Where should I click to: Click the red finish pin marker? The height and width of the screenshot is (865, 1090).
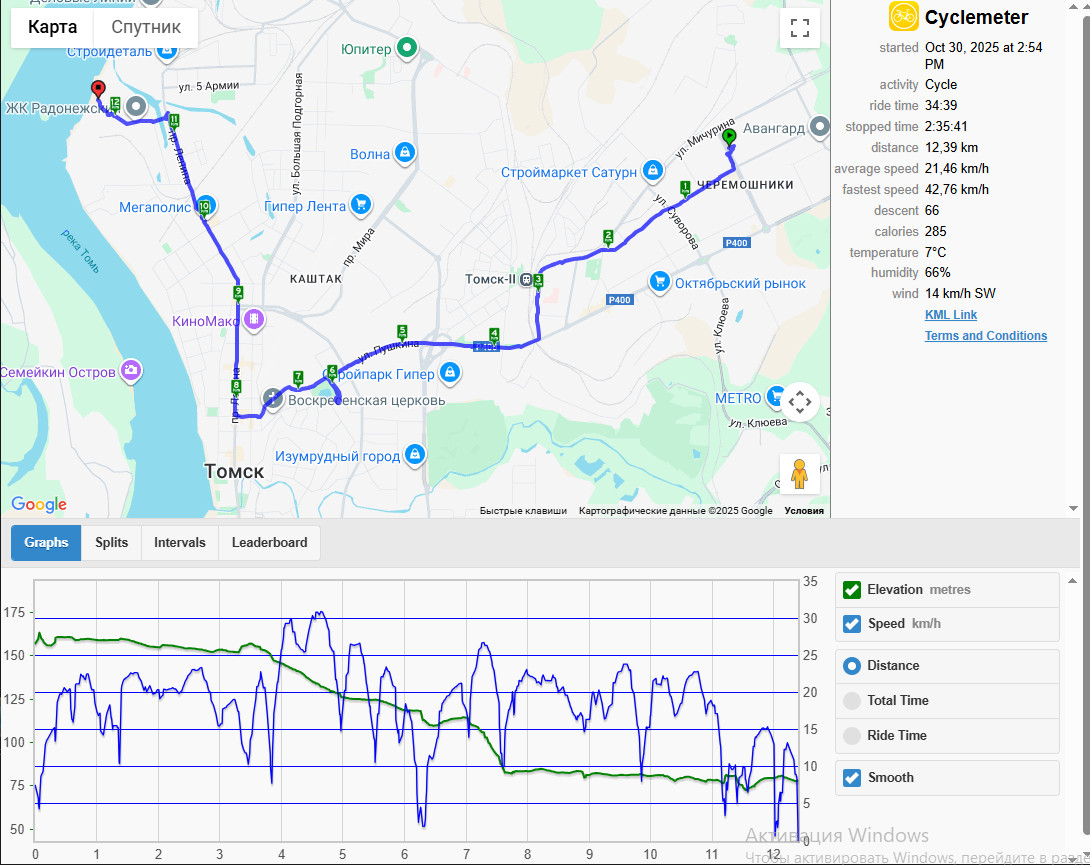[x=99, y=89]
